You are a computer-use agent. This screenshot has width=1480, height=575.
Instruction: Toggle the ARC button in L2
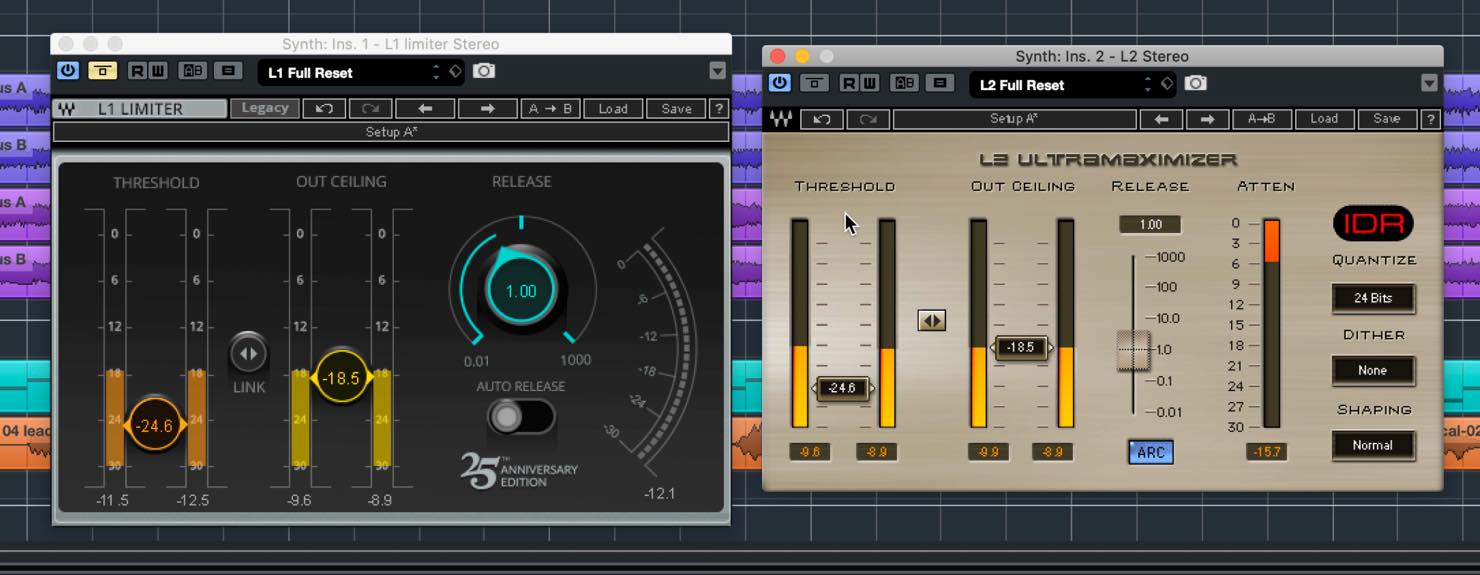(1151, 452)
